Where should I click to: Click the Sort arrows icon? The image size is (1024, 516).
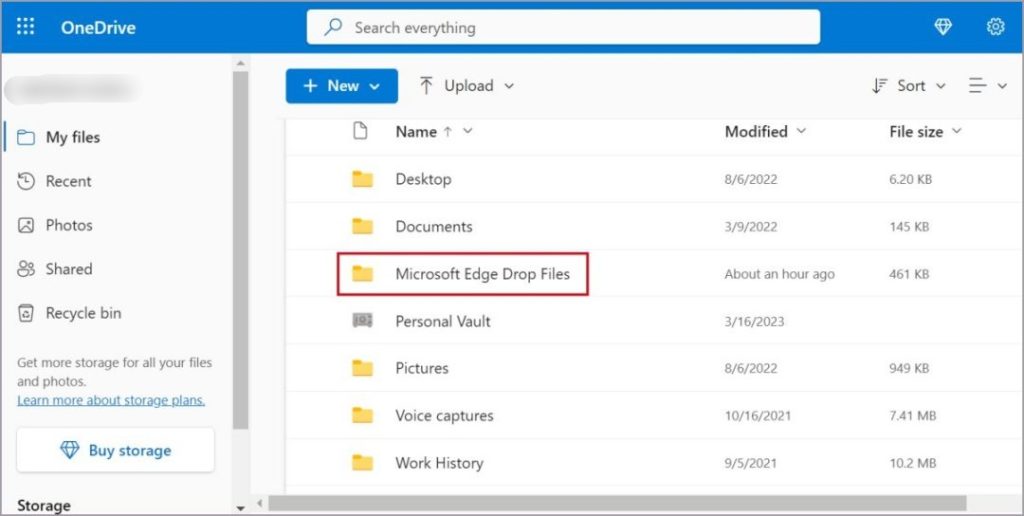click(x=880, y=86)
